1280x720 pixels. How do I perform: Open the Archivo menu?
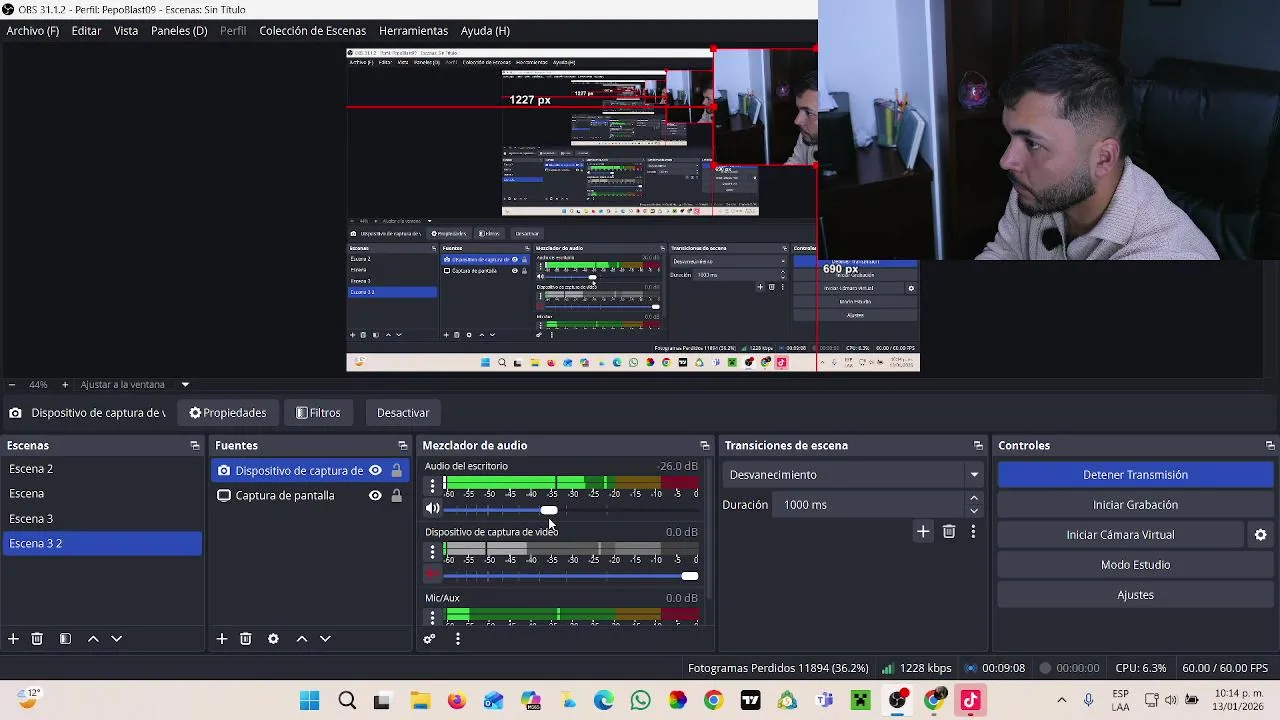(33, 31)
